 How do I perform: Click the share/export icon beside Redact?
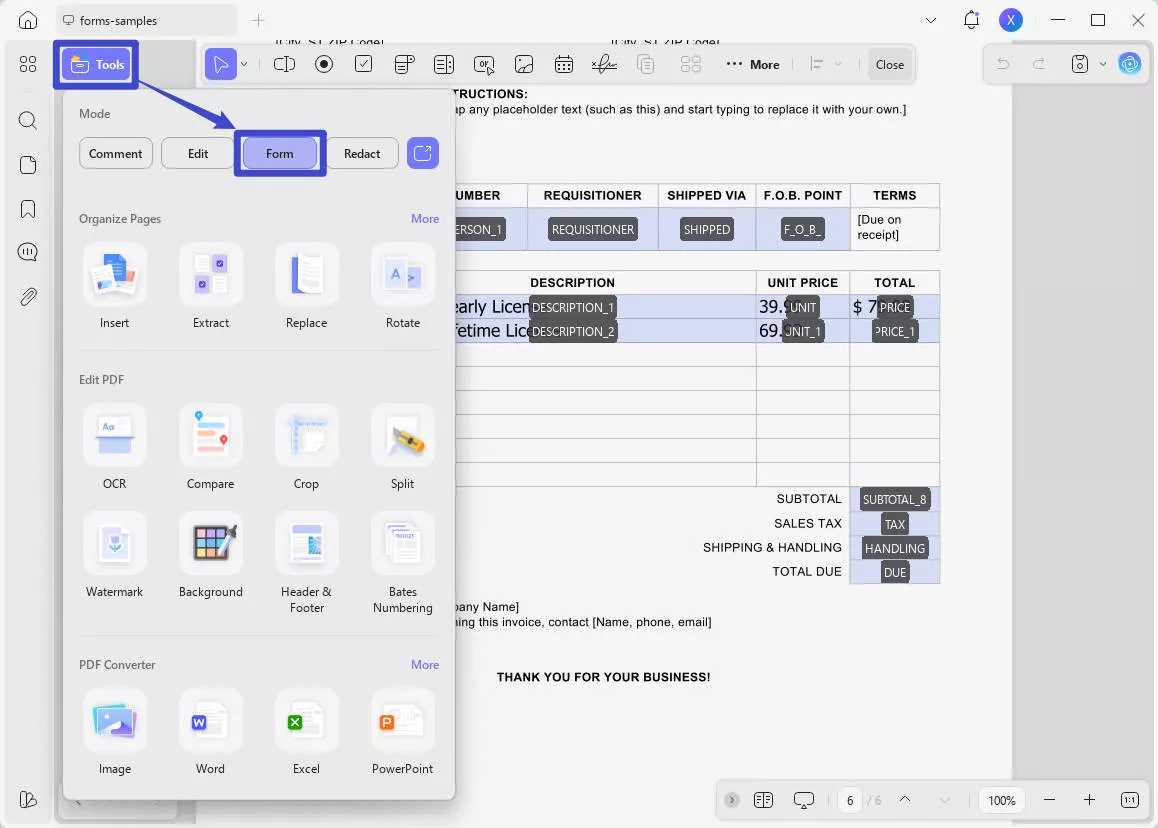tap(422, 153)
